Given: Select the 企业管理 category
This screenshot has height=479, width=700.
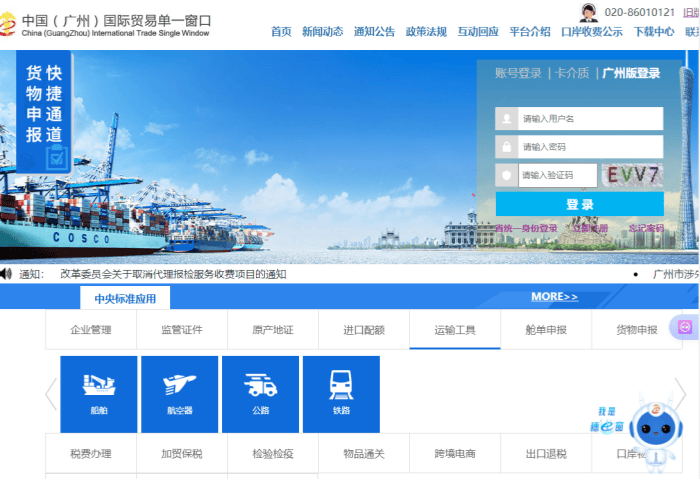Looking at the screenshot, I should click(x=91, y=330).
